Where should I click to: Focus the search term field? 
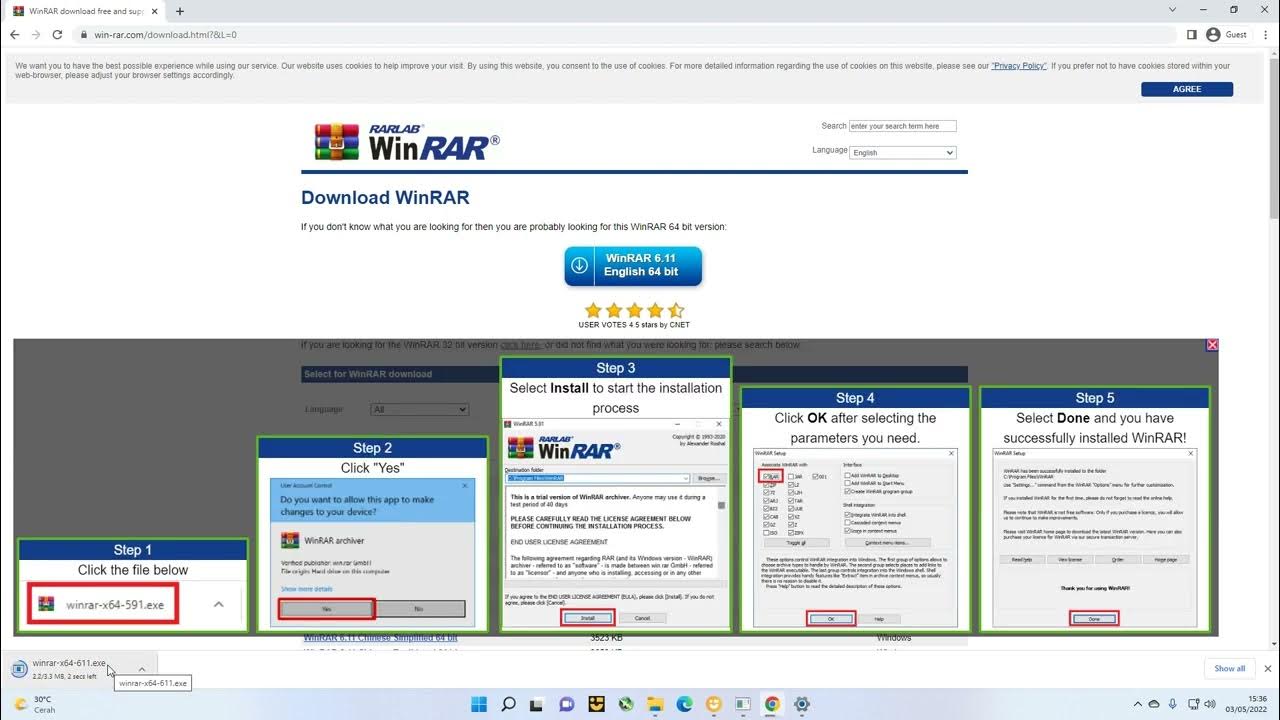pos(902,126)
